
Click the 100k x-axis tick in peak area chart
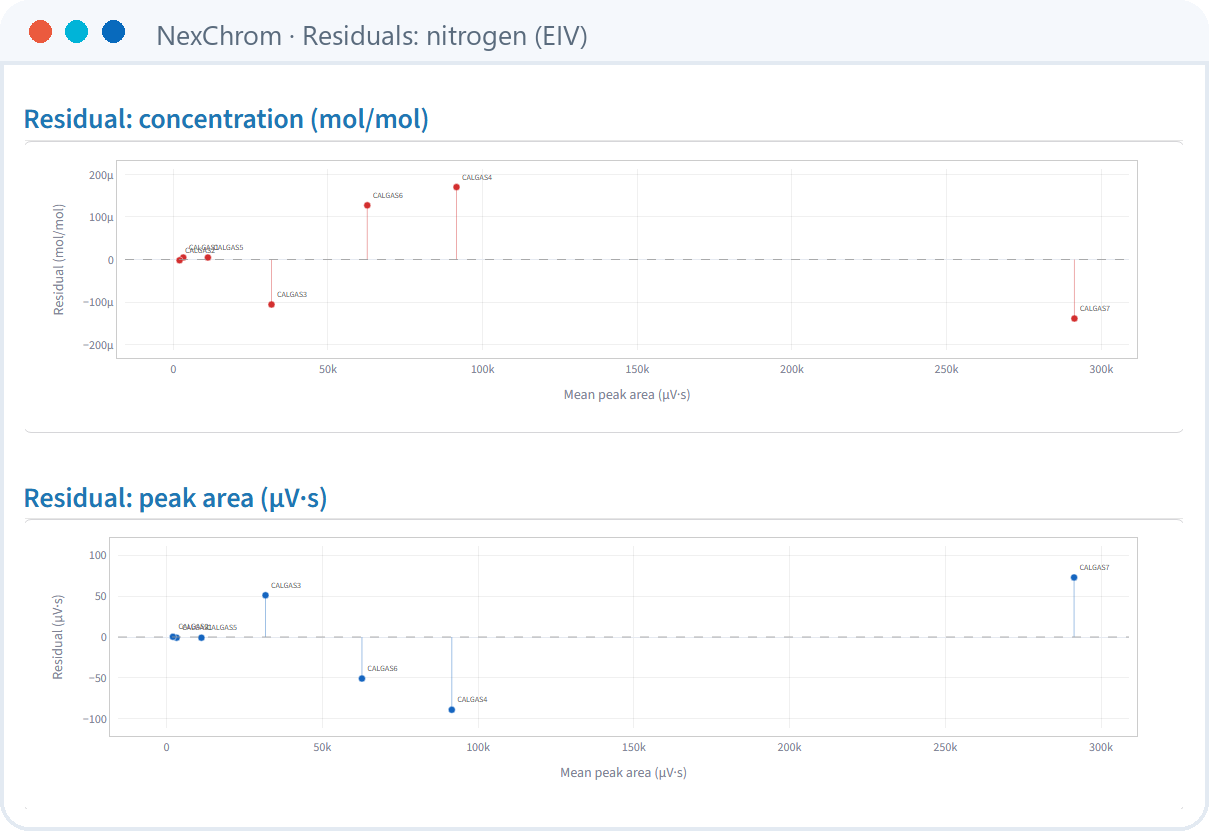coord(478,747)
